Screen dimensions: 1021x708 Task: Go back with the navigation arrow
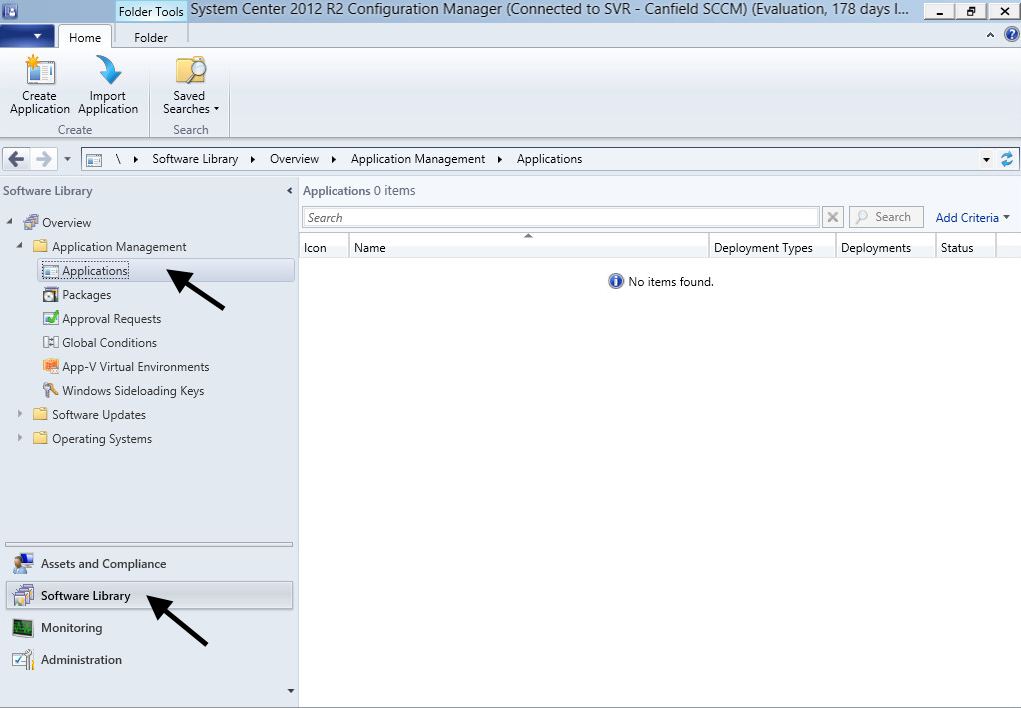16,159
